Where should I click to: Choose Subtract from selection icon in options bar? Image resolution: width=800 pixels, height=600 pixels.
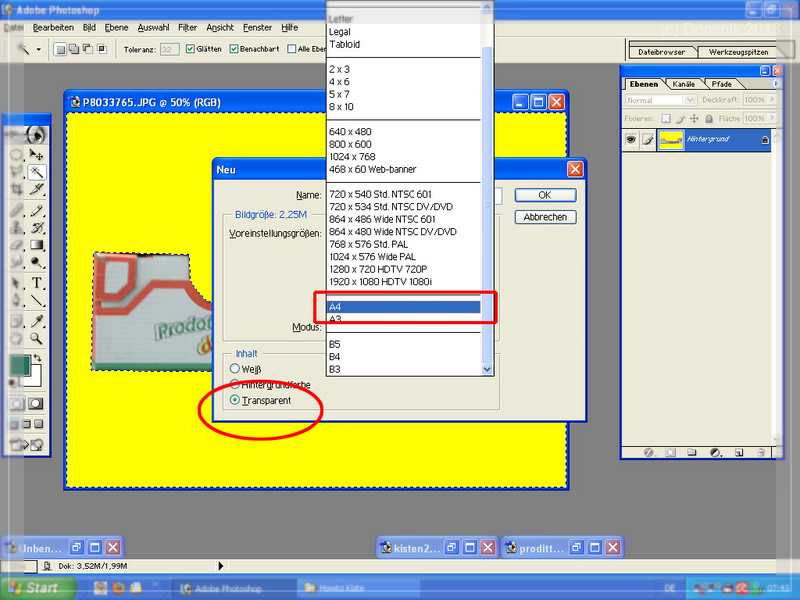tap(88, 49)
